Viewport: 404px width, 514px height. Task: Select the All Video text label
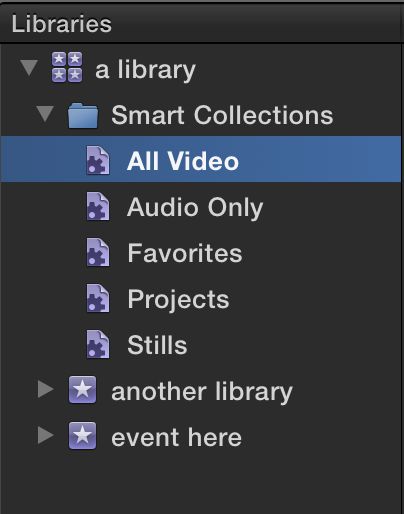click(183, 161)
